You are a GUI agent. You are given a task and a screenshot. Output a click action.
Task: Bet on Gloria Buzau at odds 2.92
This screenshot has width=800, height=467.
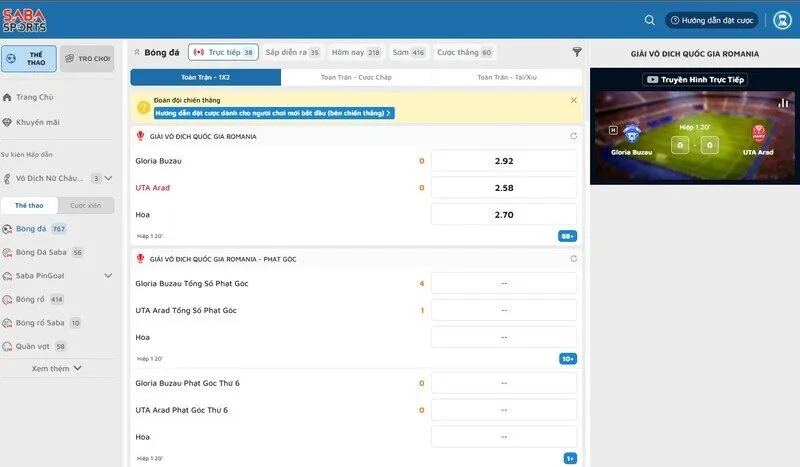(x=504, y=161)
